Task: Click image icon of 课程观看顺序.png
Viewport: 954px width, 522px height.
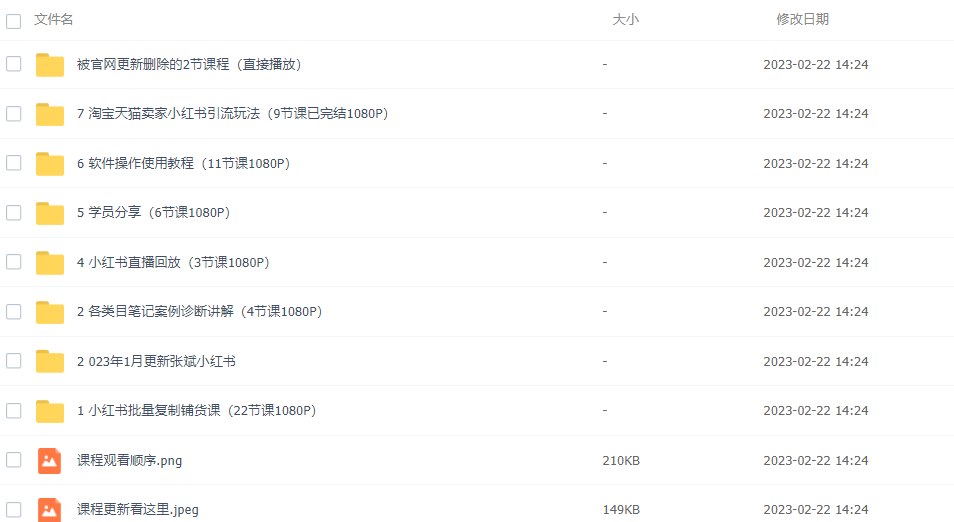Action: [49, 461]
